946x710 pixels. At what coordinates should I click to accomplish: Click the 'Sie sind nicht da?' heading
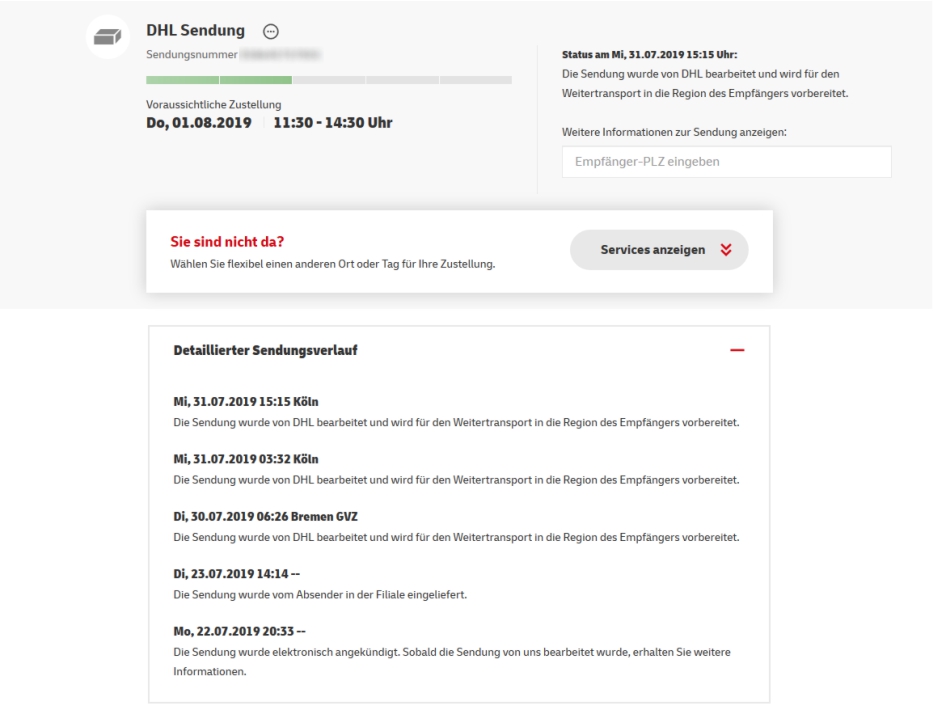tap(227, 241)
